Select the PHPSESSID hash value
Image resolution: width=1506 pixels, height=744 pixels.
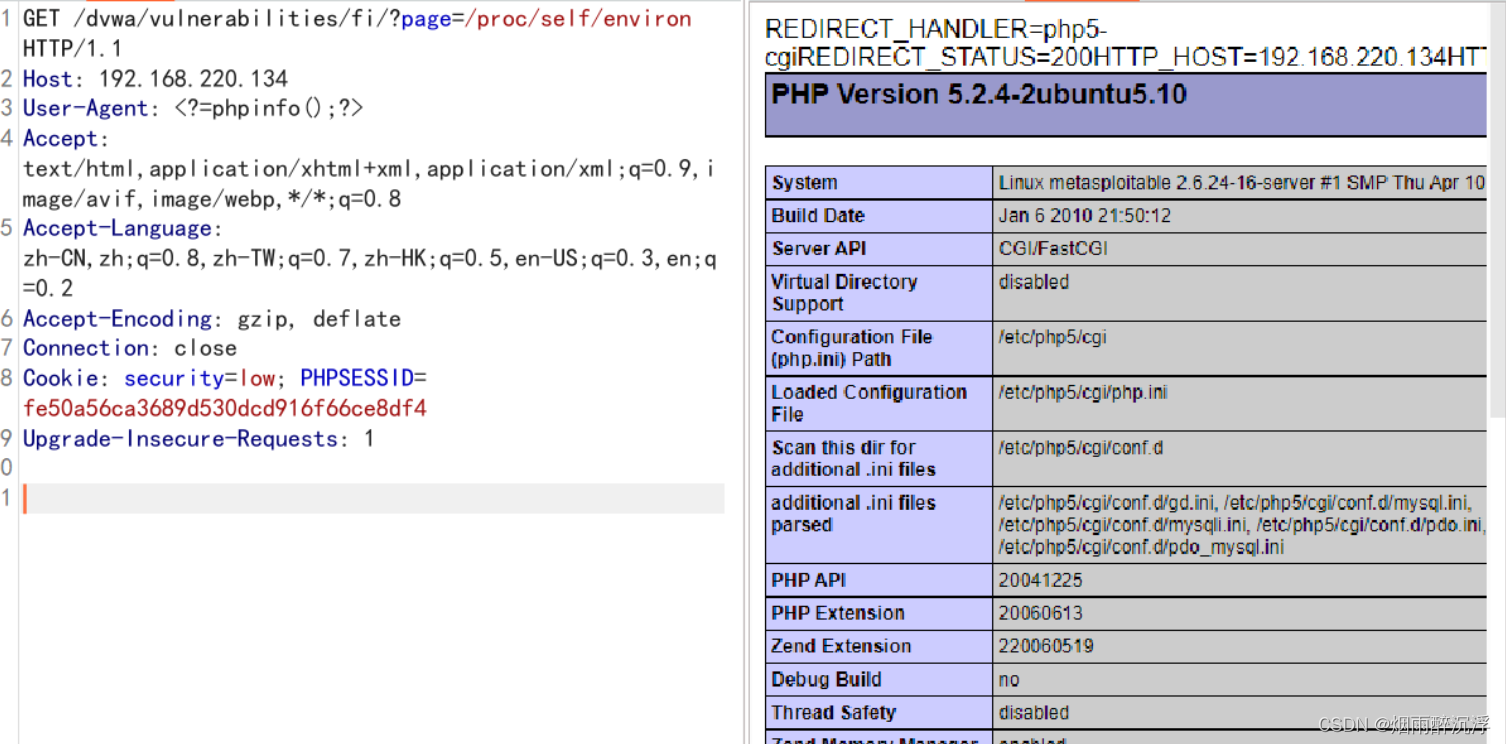(x=225, y=408)
